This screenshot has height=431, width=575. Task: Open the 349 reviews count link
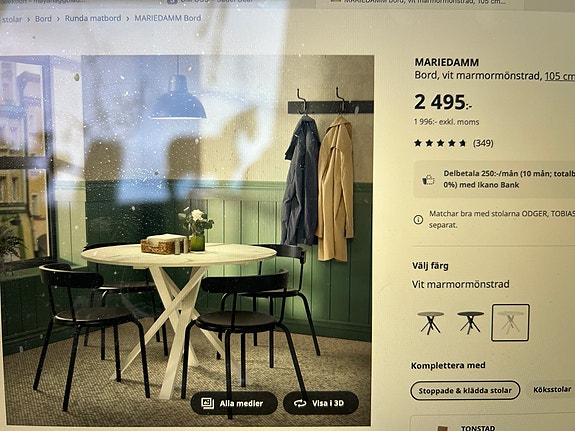pyautogui.click(x=483, y=143)
